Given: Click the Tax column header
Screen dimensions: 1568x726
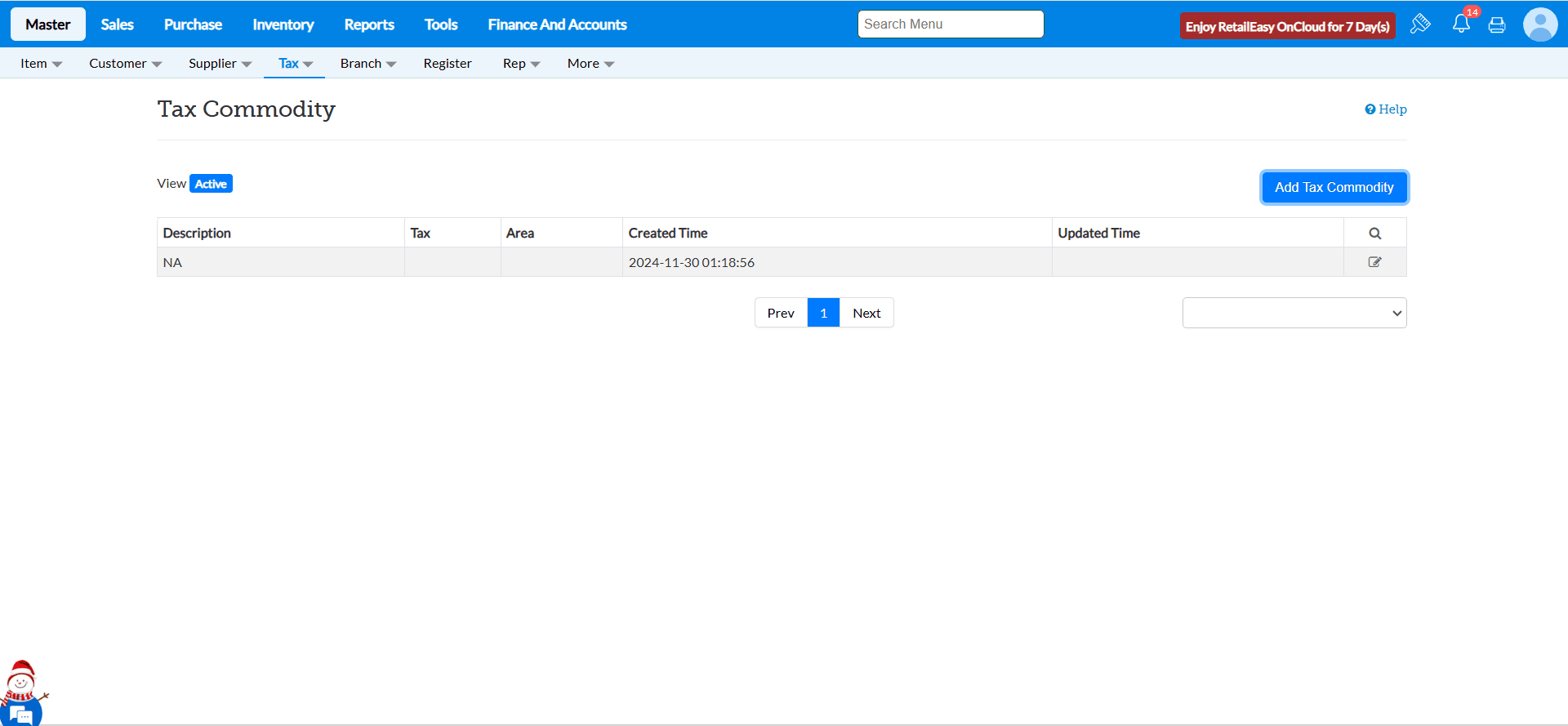Looking at the screenshot, I should [452, 233].
